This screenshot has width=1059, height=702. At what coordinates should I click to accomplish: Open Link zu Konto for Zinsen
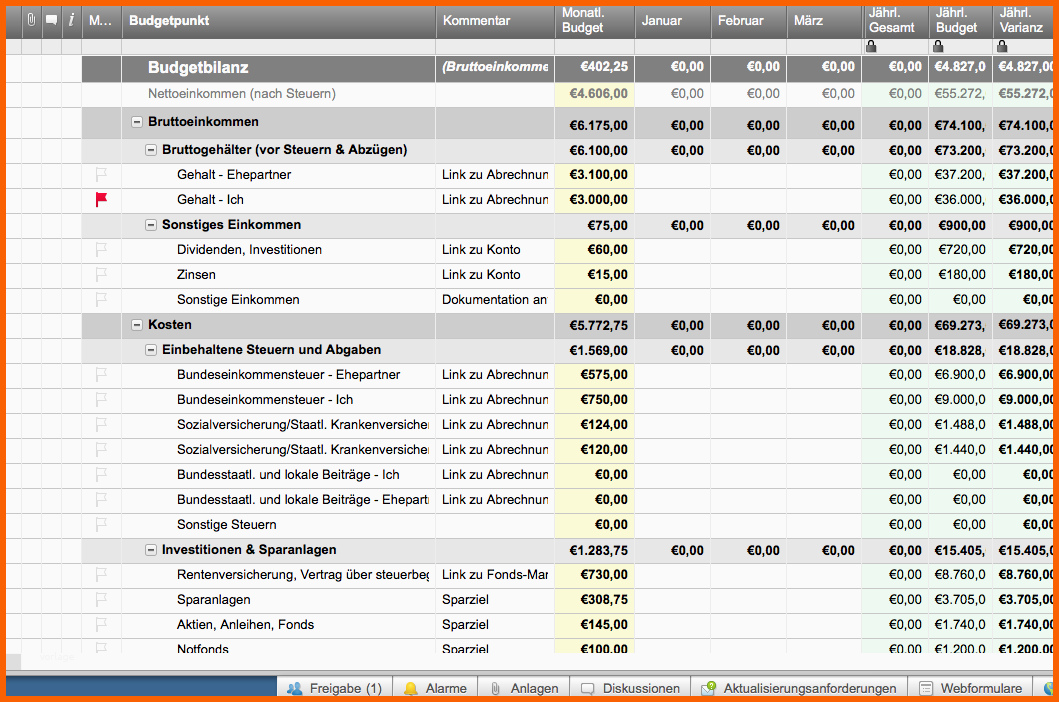point(481,275)
